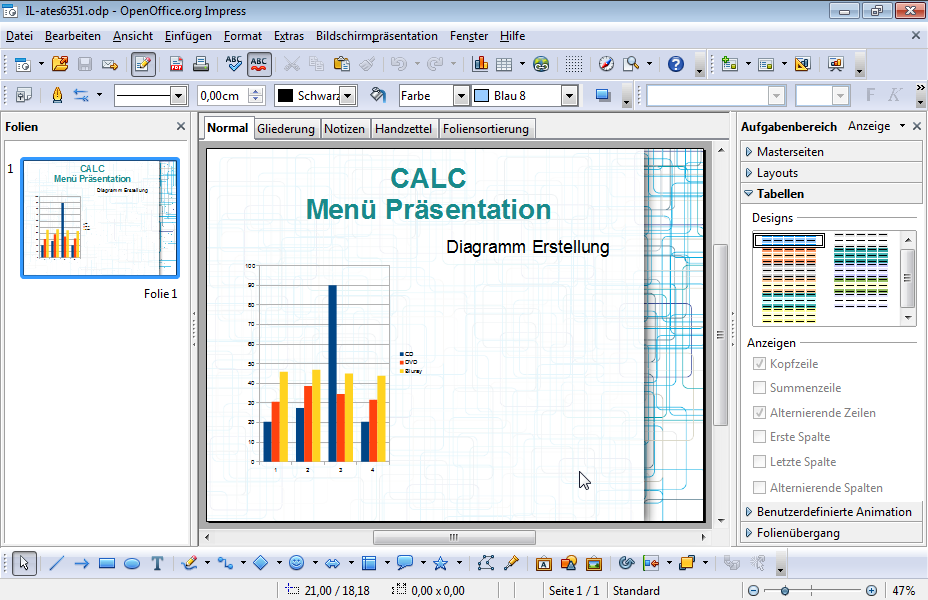Open the Format menu
This screenshot has width=928, height=600.
pos(243,36)
